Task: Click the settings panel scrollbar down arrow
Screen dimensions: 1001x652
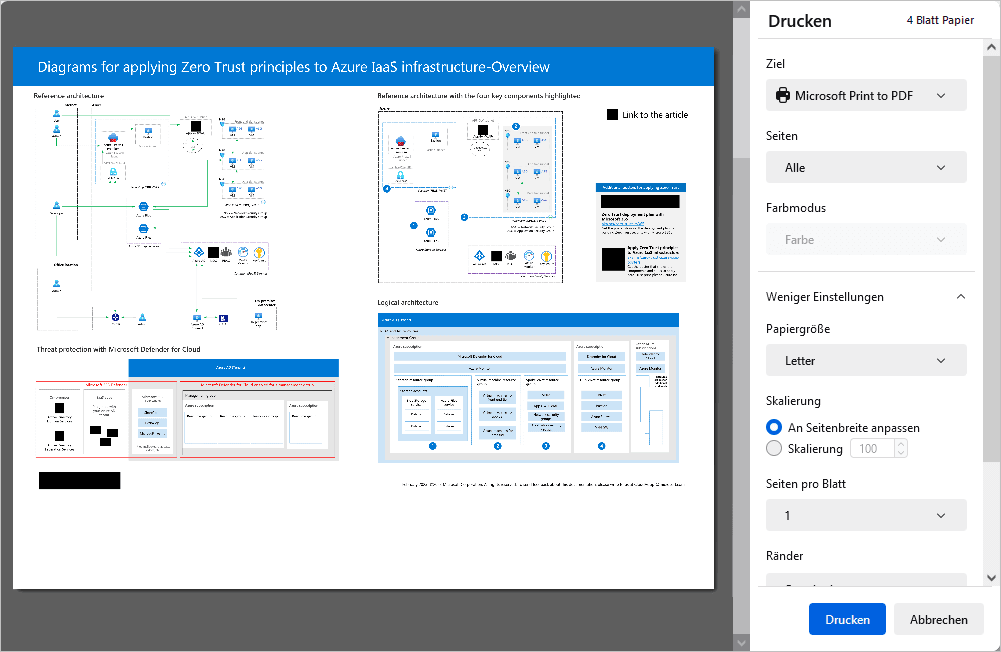Action: point(991,578)
